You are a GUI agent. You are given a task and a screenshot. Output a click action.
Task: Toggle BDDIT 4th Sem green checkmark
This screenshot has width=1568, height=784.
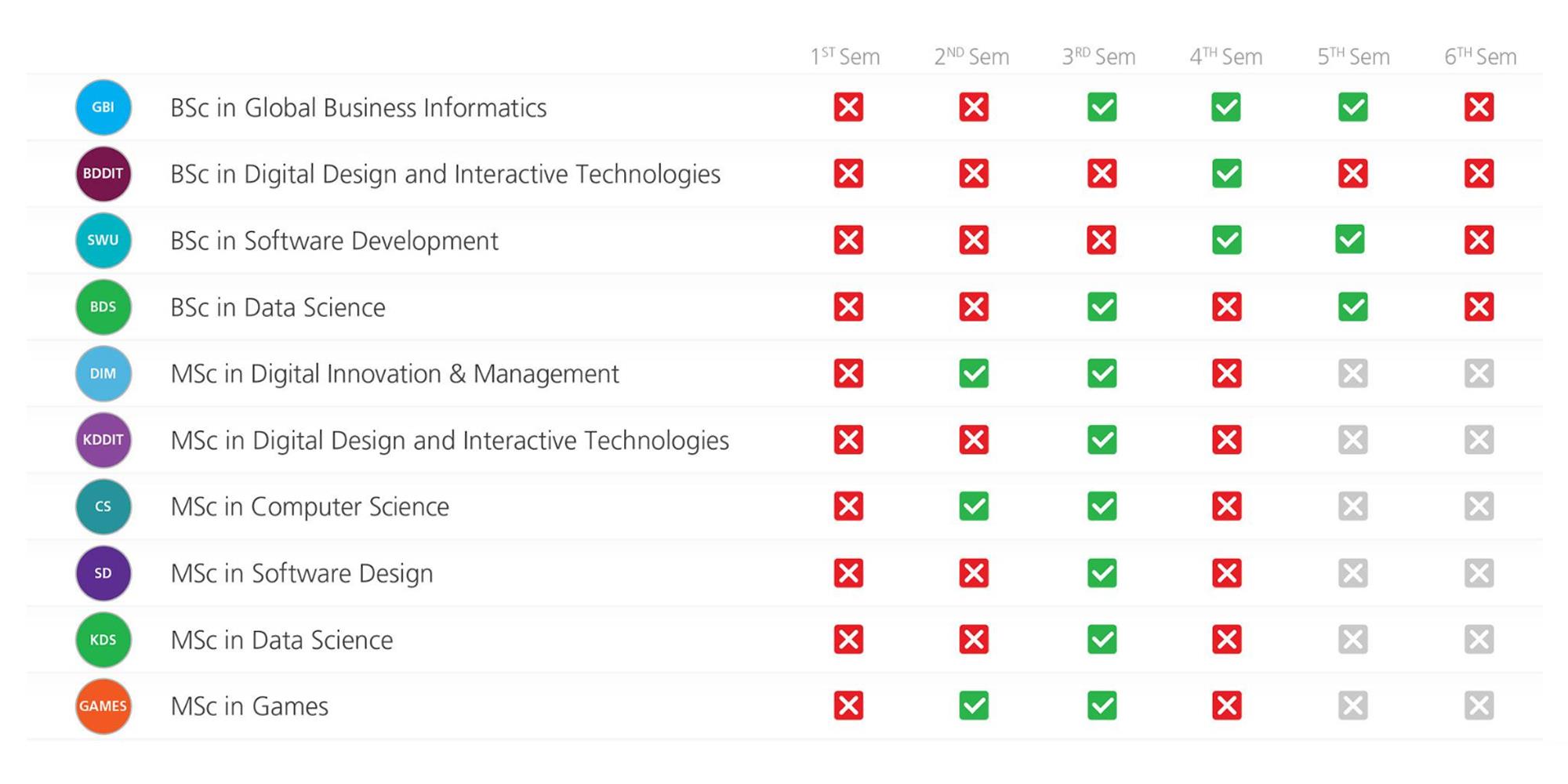[x=1226, y=174]
